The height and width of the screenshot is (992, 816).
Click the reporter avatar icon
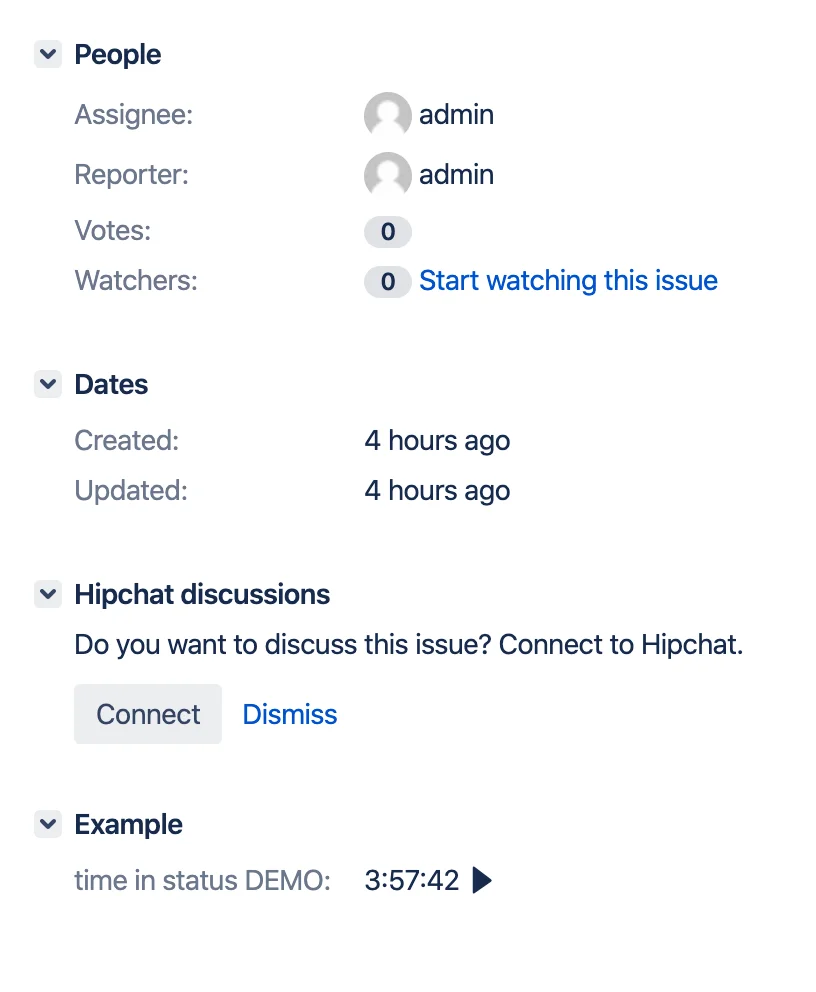pyautogui.click(x=388, y=175)
